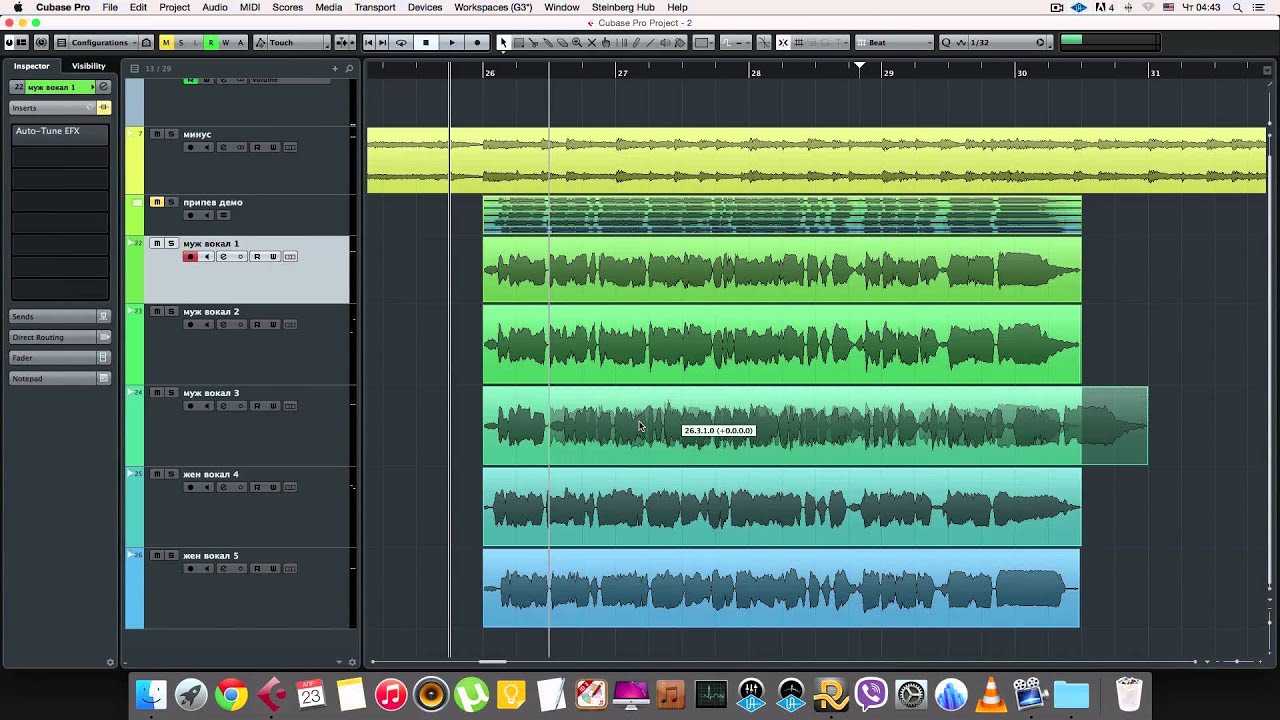Open iTunes from the Dock
Image resolution: width=1280 pixels, height=720 pixels.
pos(391,695)
